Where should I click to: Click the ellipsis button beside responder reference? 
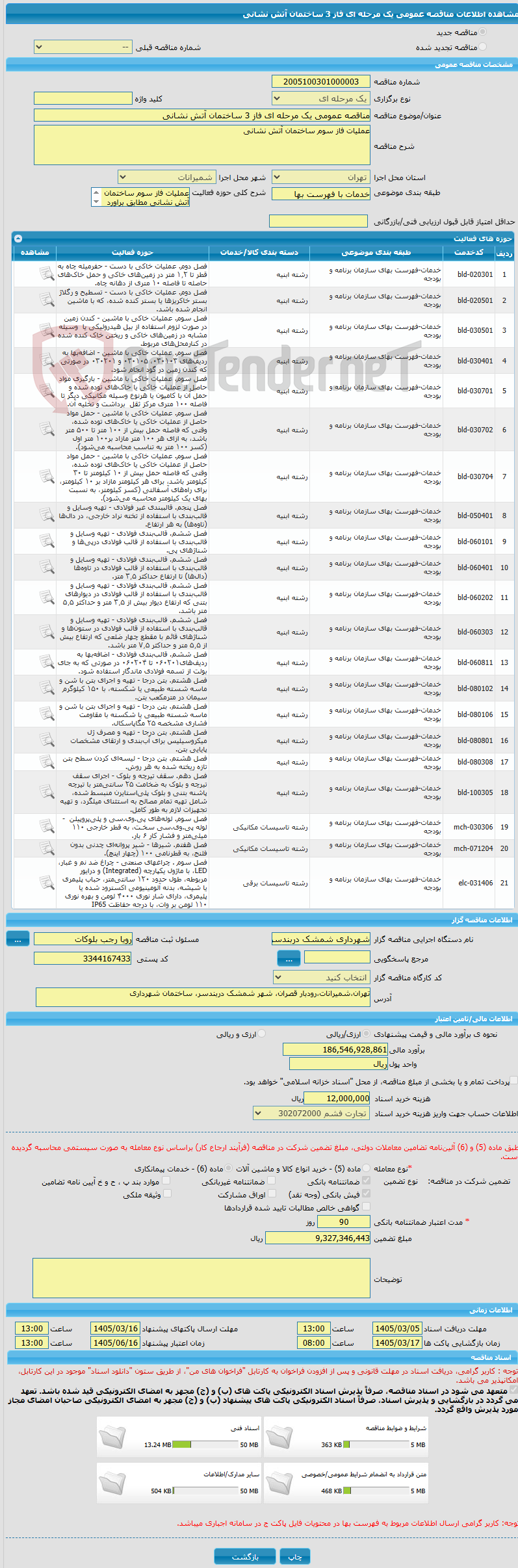coord(289,958)
